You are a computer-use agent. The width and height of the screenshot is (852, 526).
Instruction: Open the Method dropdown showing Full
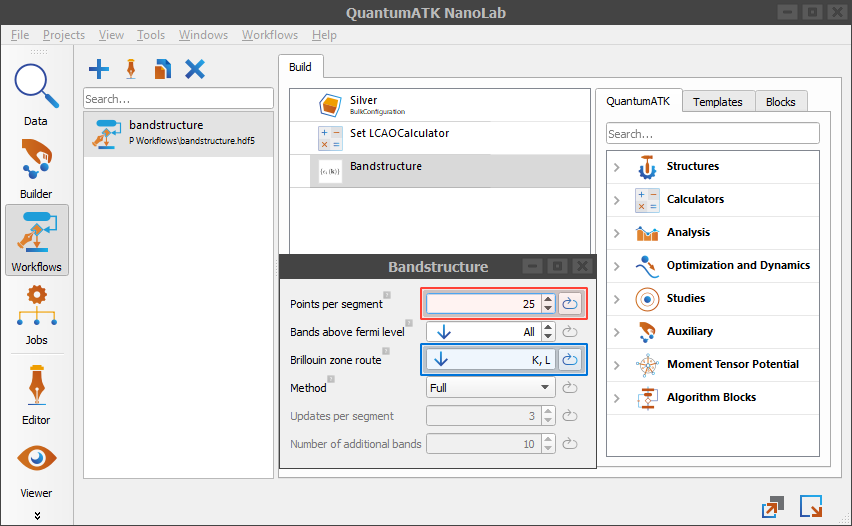pyautogui.click(x=491, y=387)
